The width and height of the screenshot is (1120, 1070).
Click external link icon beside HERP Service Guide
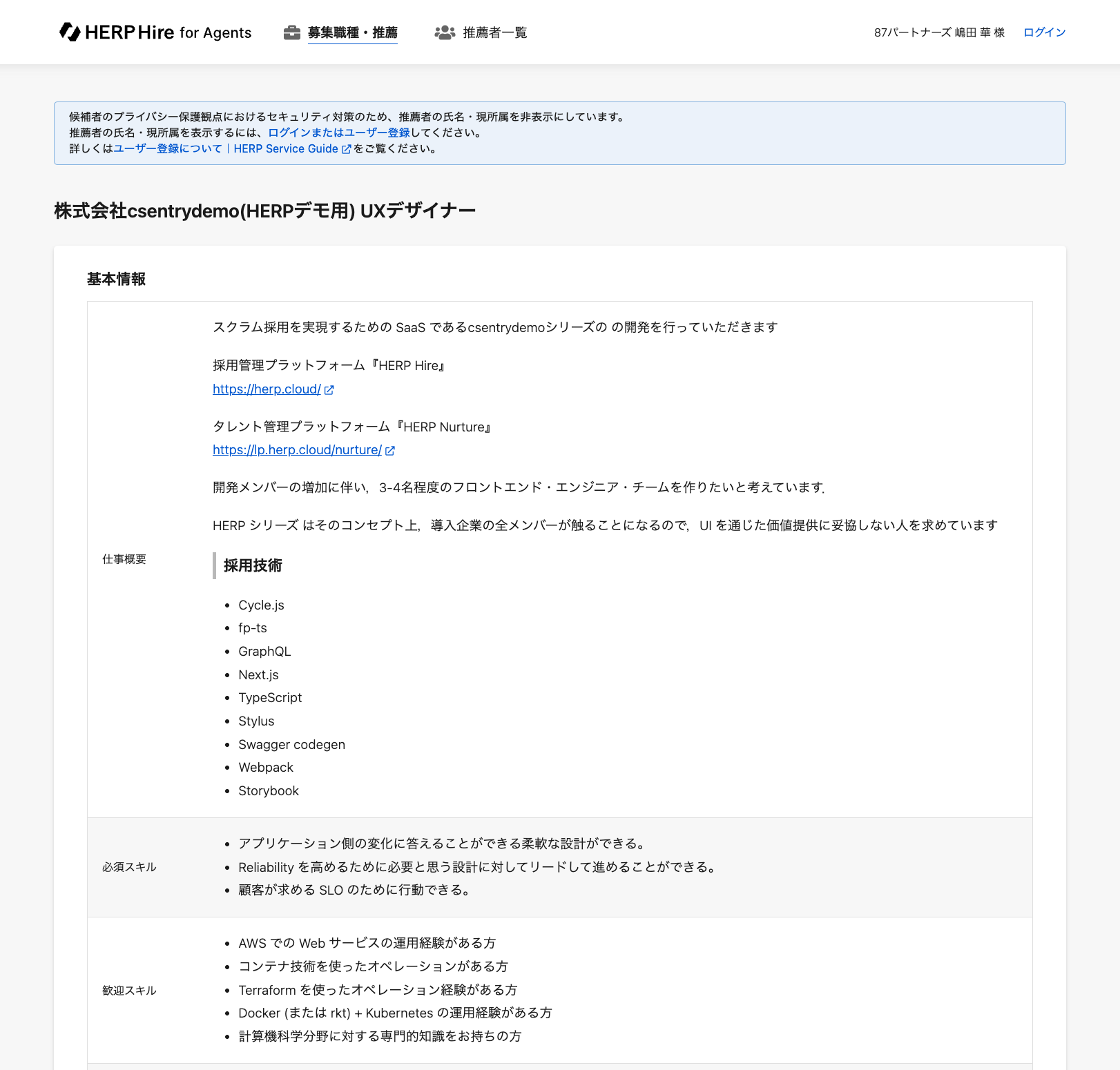click(347, 149)
